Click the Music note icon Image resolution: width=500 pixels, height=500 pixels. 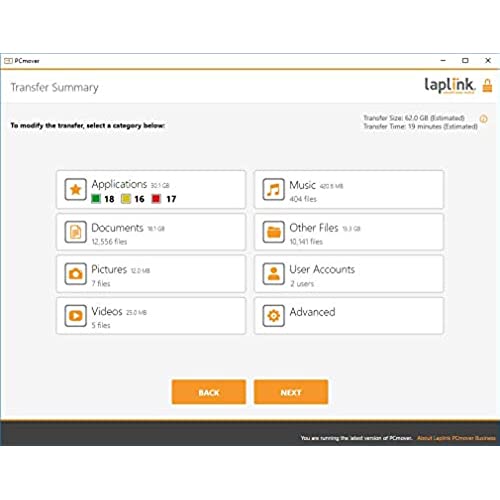(273, 189)
